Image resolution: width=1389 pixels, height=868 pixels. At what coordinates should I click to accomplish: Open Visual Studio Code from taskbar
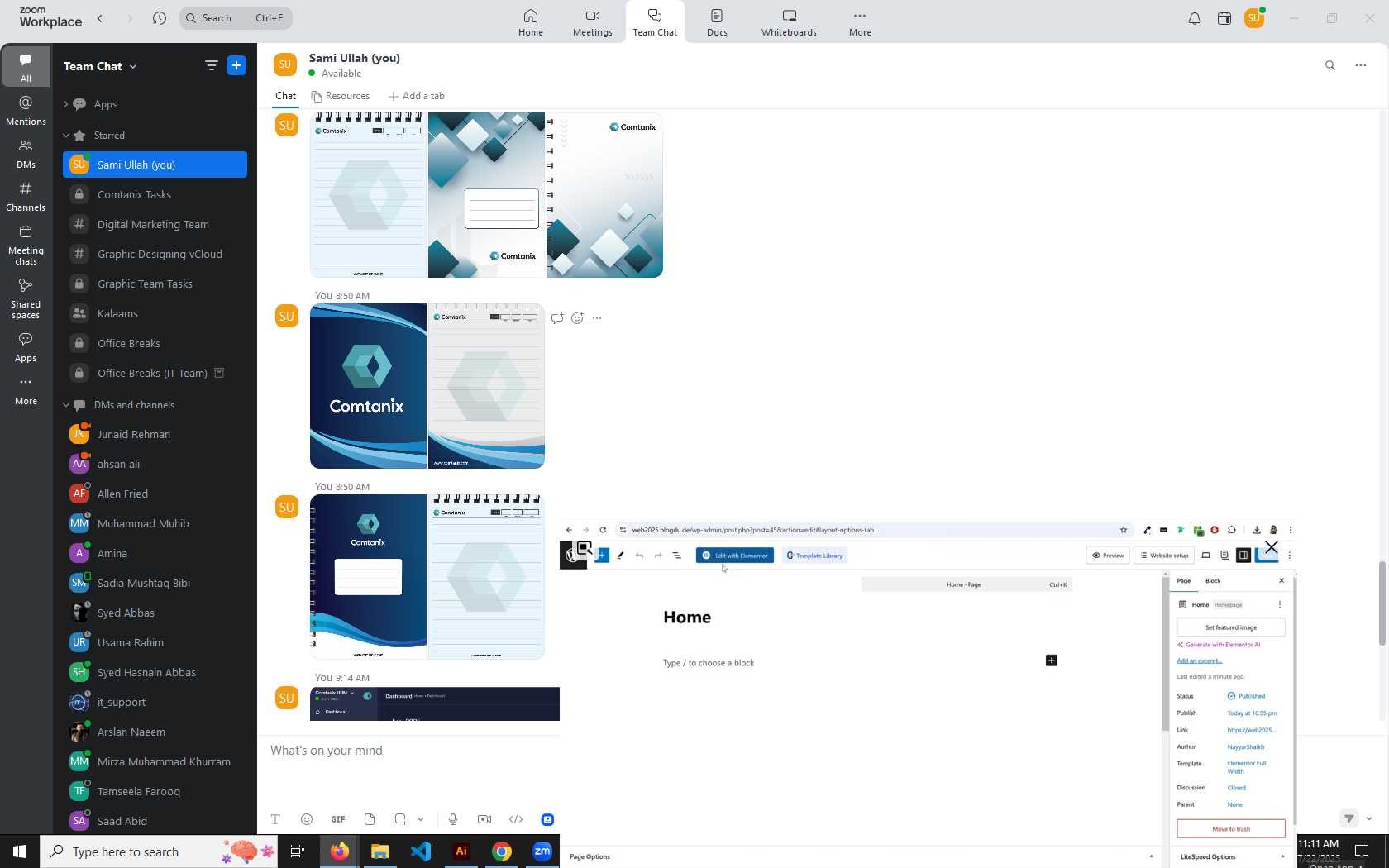pos(420,851)
